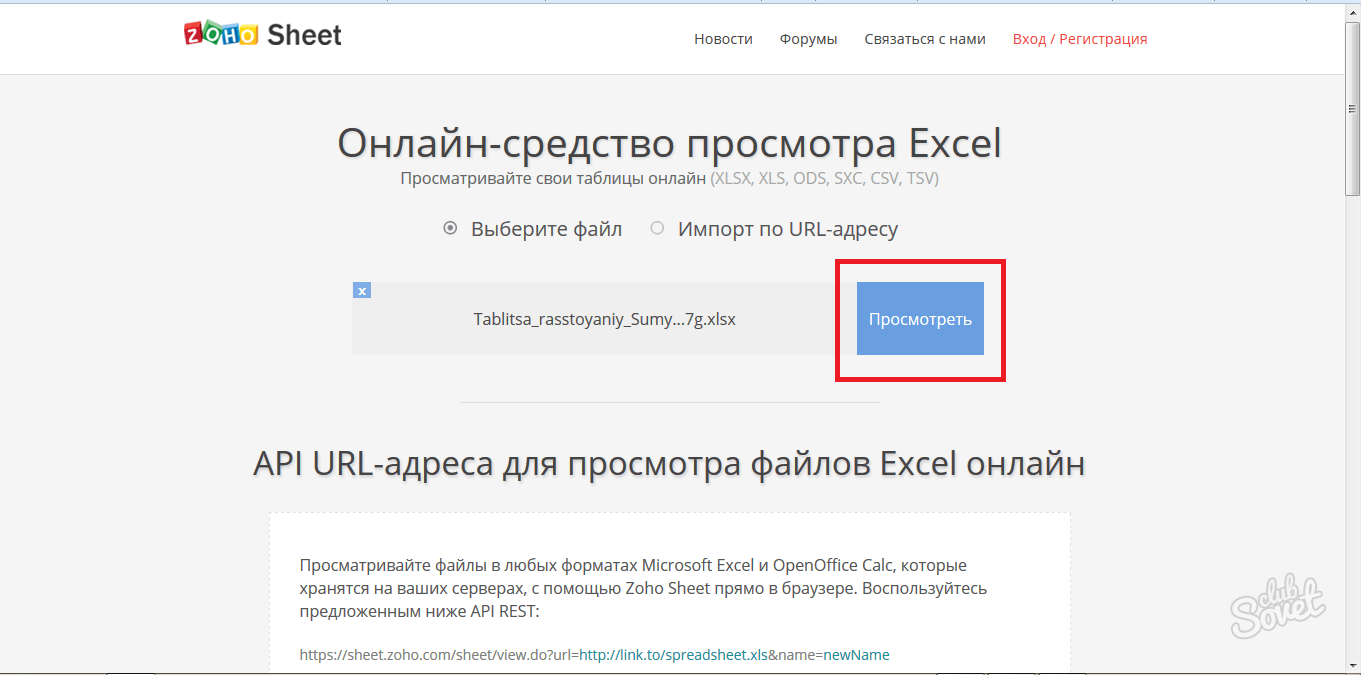Click the "Вход / Регистрация" link
The image size is (1361, 675).
pos(1080,39)
